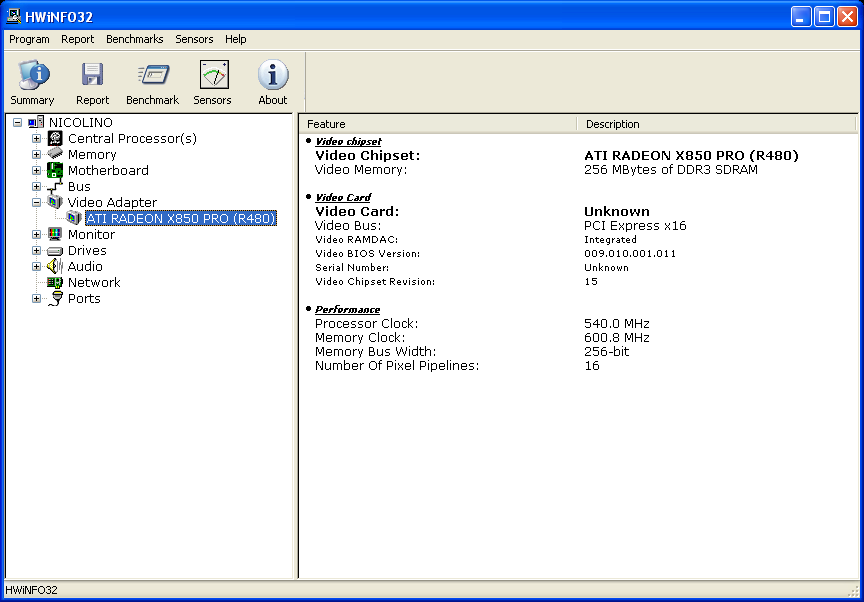Select the Motherboard tree label
The height and width of the screenshot is (602, 864).
(108, 170)
